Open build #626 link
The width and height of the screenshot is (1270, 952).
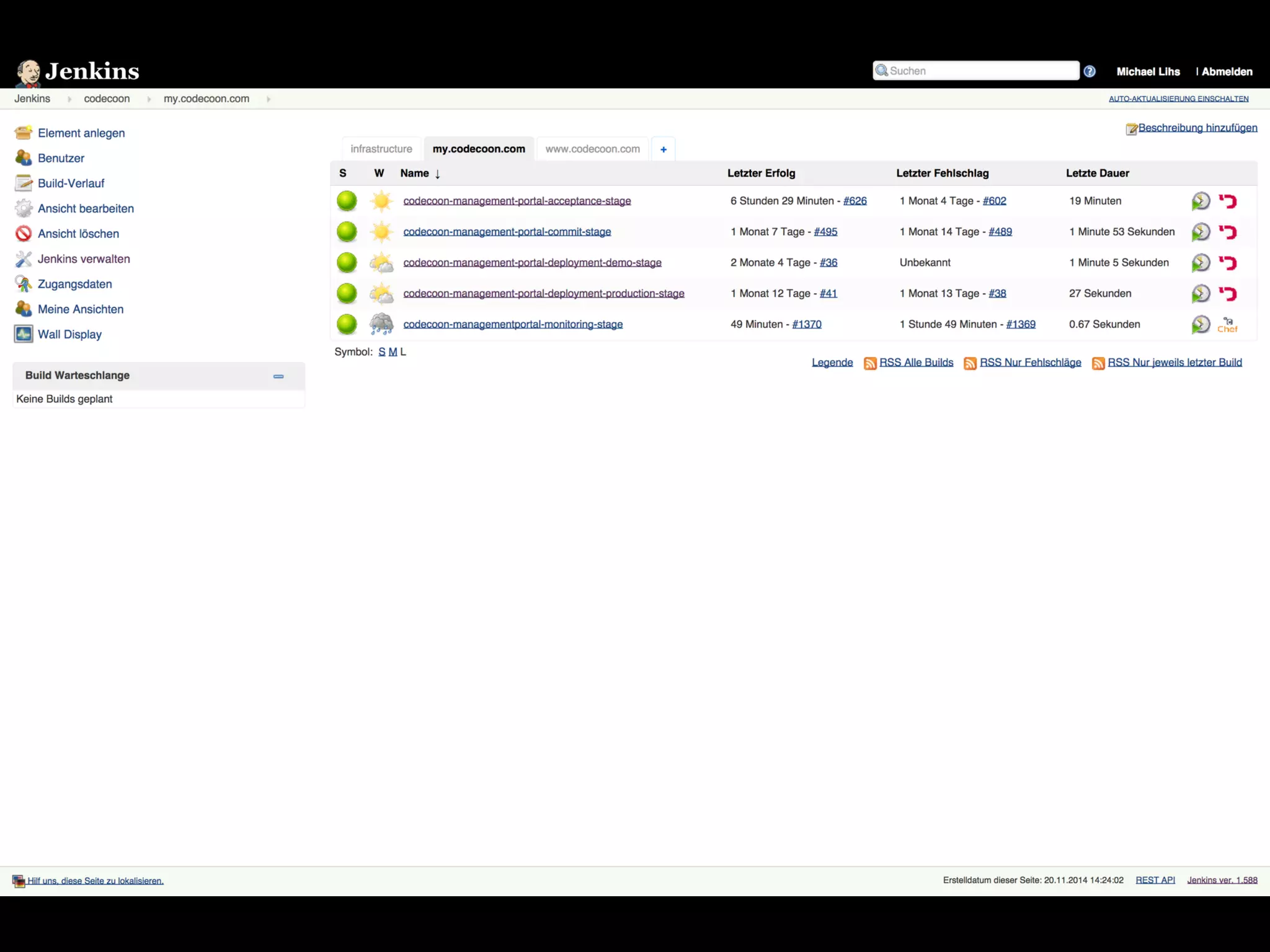click(x=855, y=201)
